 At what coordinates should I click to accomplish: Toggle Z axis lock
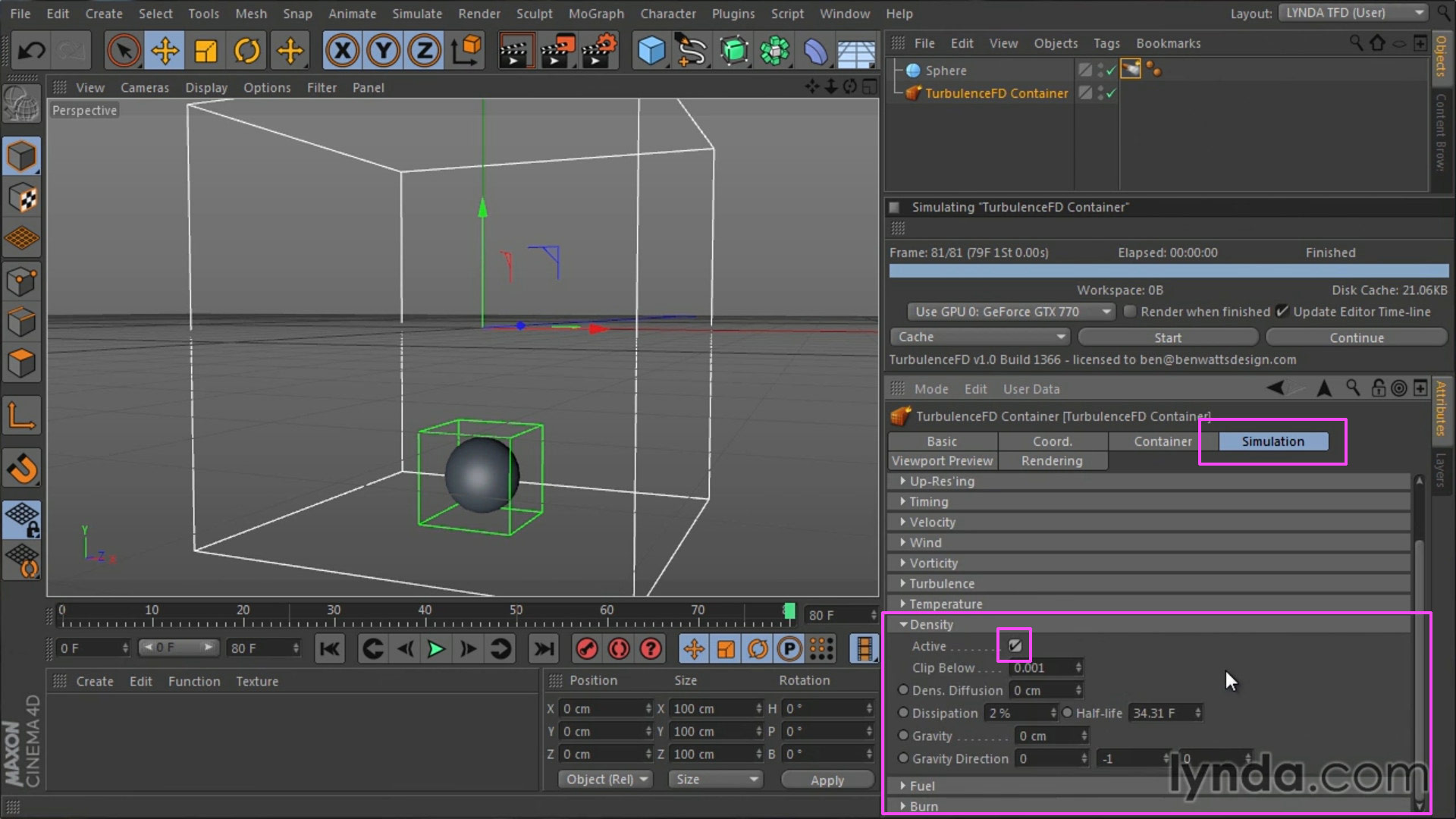coord(424,51)
